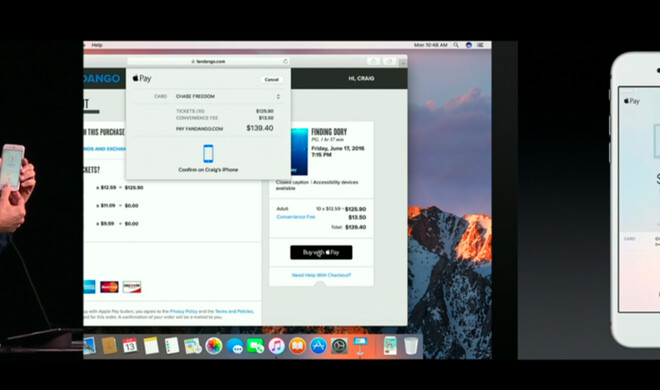Open the Terms and Policies link
The width and height of the screenshot is (660, 390).
234,311
